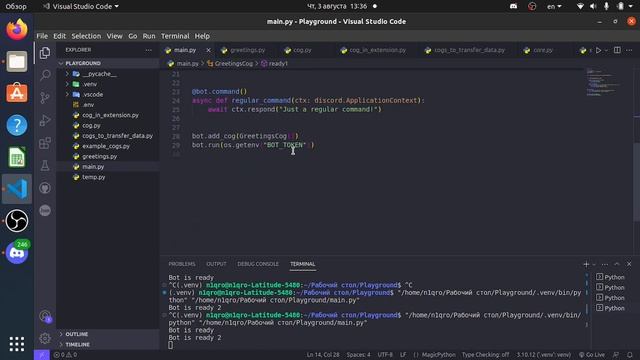Open notifications bell in status bar
640x360 pixels.
[x=630, y=355]
